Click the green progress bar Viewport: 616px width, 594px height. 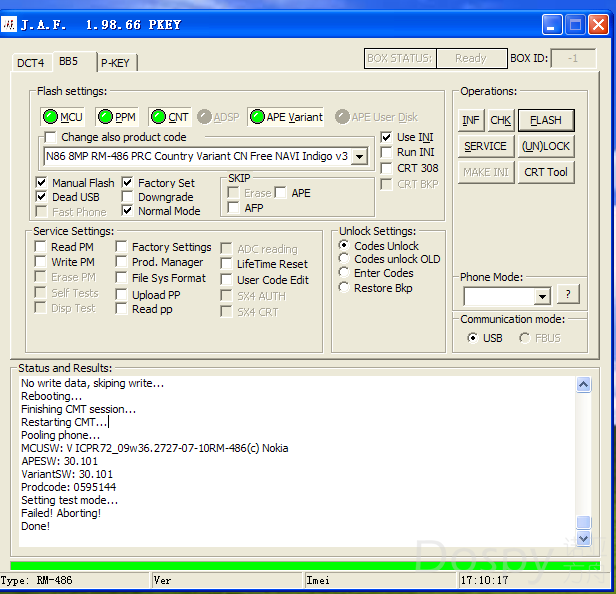tap(305, 566)
